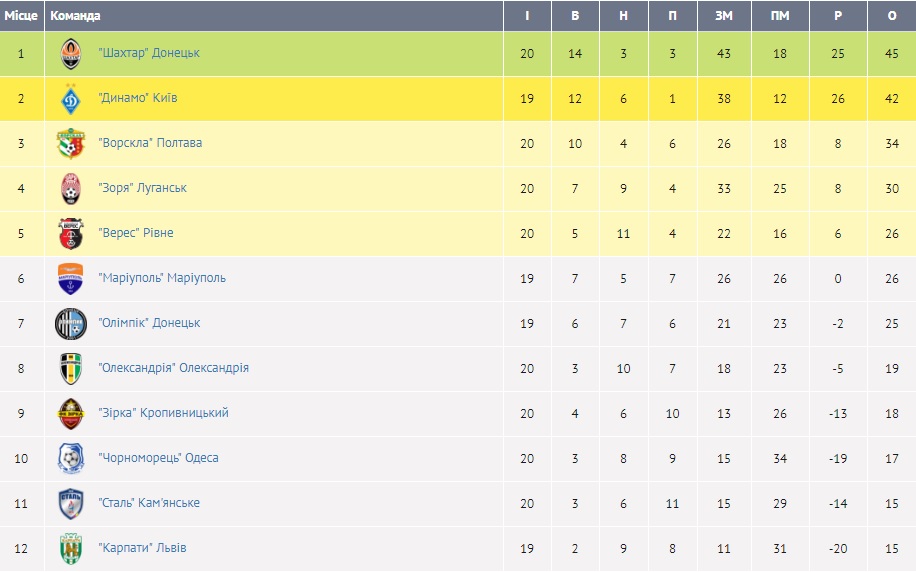Click the ЗМ goals scored header

[x=723, y=16]
